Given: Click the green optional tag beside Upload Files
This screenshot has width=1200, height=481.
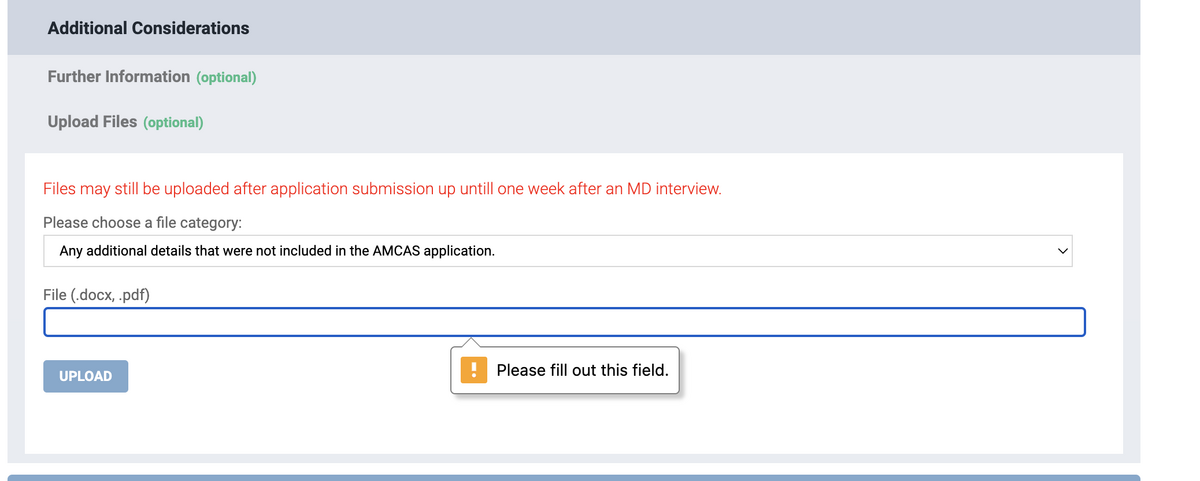Looking at the screenshot, I should point(173,123).
